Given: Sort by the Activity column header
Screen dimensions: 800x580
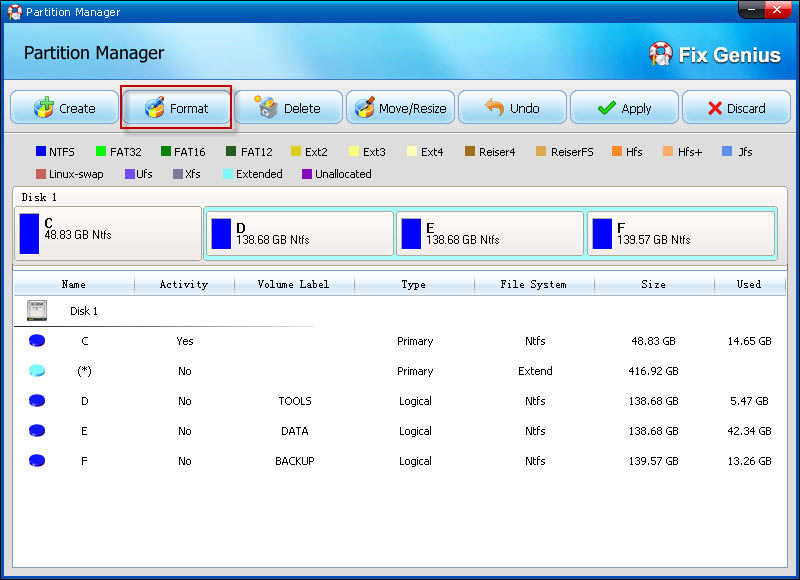Looking at the screenshot, I should pyautogui.click(x=184, y=284).
